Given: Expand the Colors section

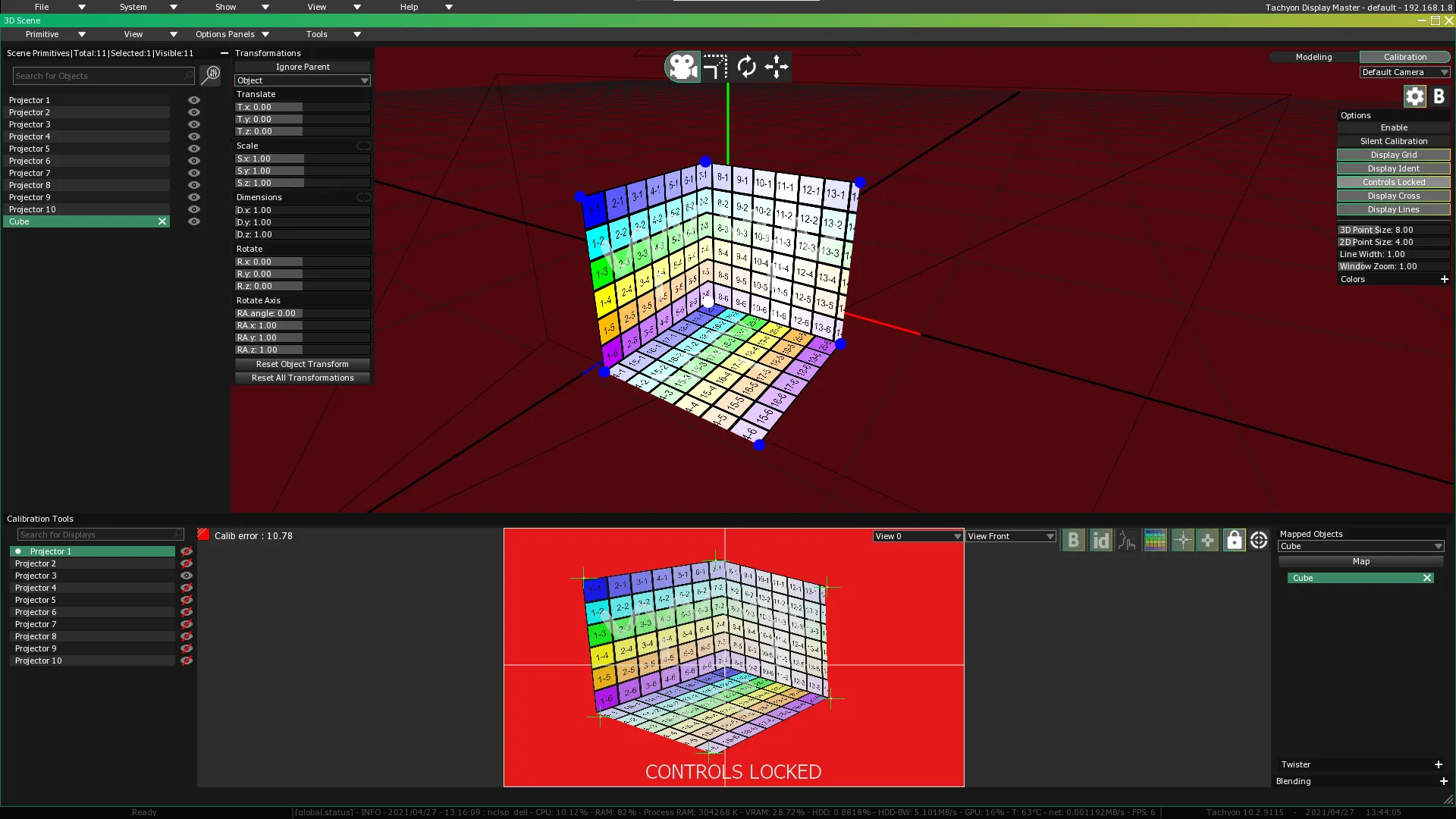Looking at the screenshot, I should click(1444, 279).
